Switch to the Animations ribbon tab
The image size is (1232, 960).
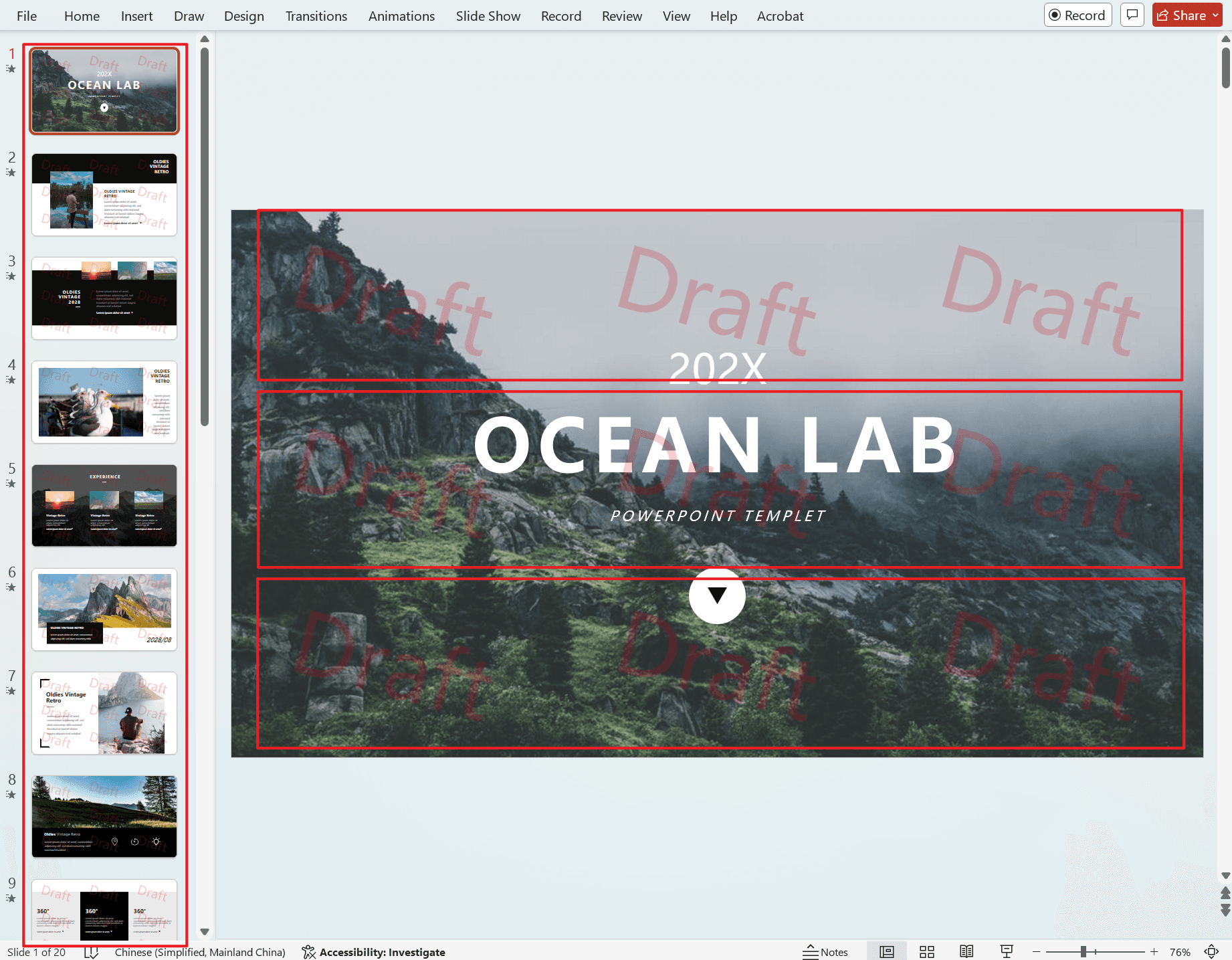(401, 16)
